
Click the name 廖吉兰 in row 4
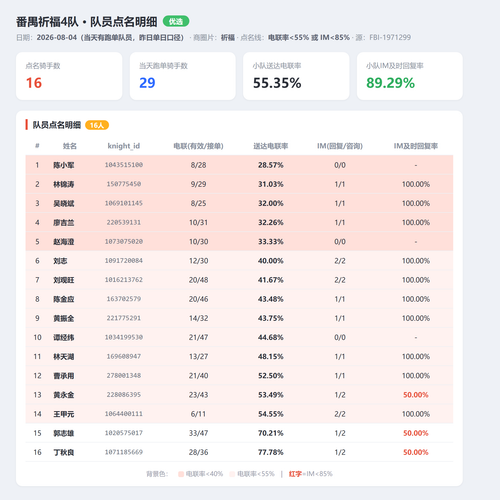point(64,223)
